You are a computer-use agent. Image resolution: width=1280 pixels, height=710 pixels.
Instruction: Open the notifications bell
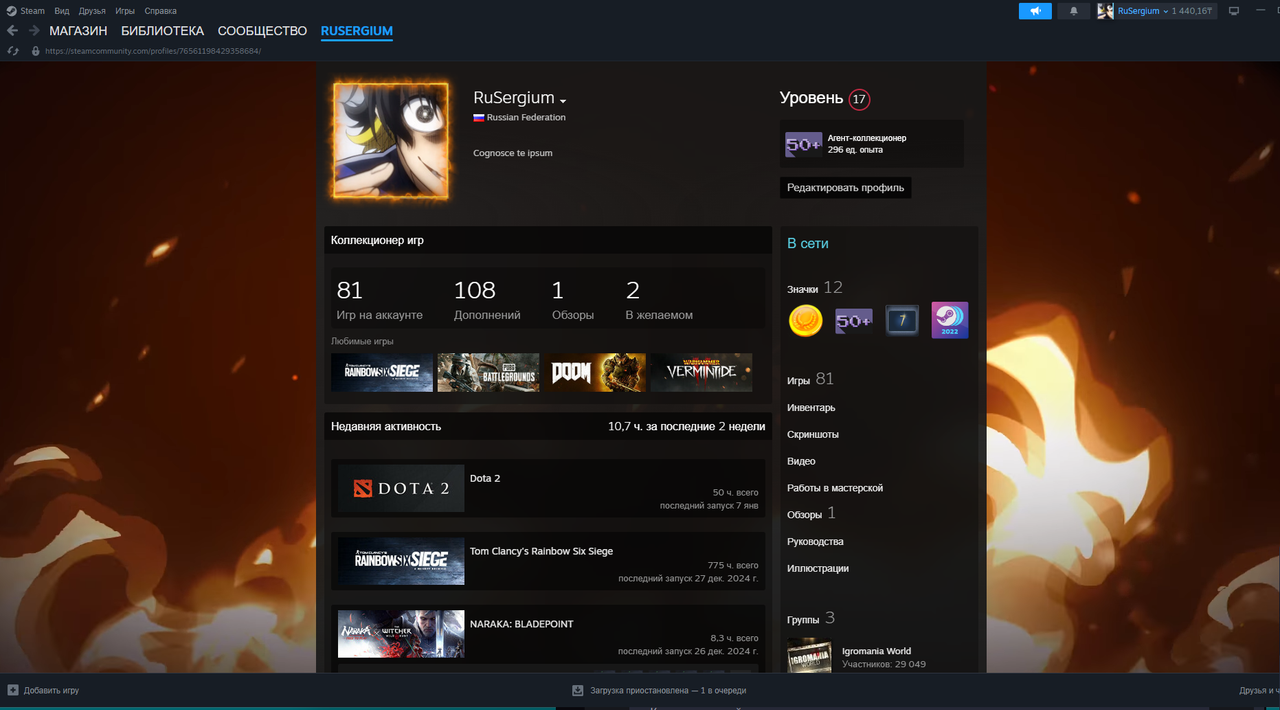(1074, 11)
